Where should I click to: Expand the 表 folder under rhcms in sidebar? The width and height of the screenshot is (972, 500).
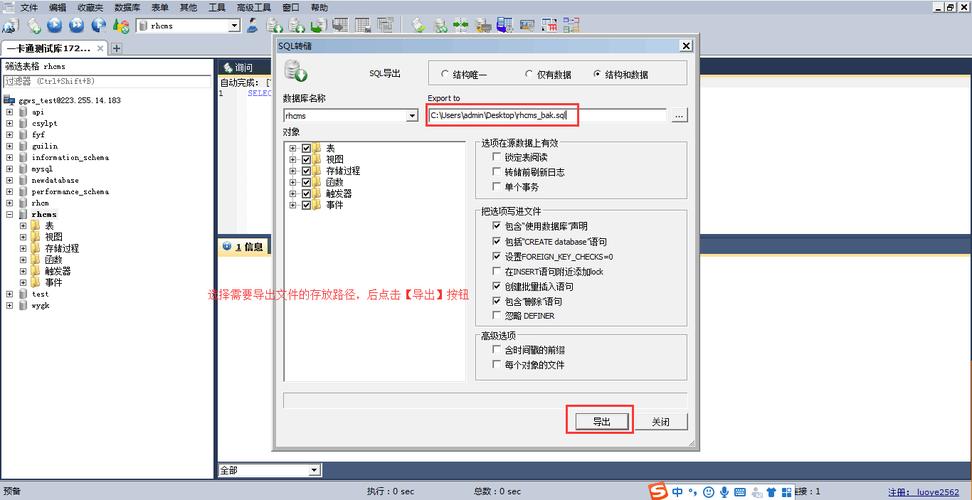pyautogui.click(x=23, y=226)
